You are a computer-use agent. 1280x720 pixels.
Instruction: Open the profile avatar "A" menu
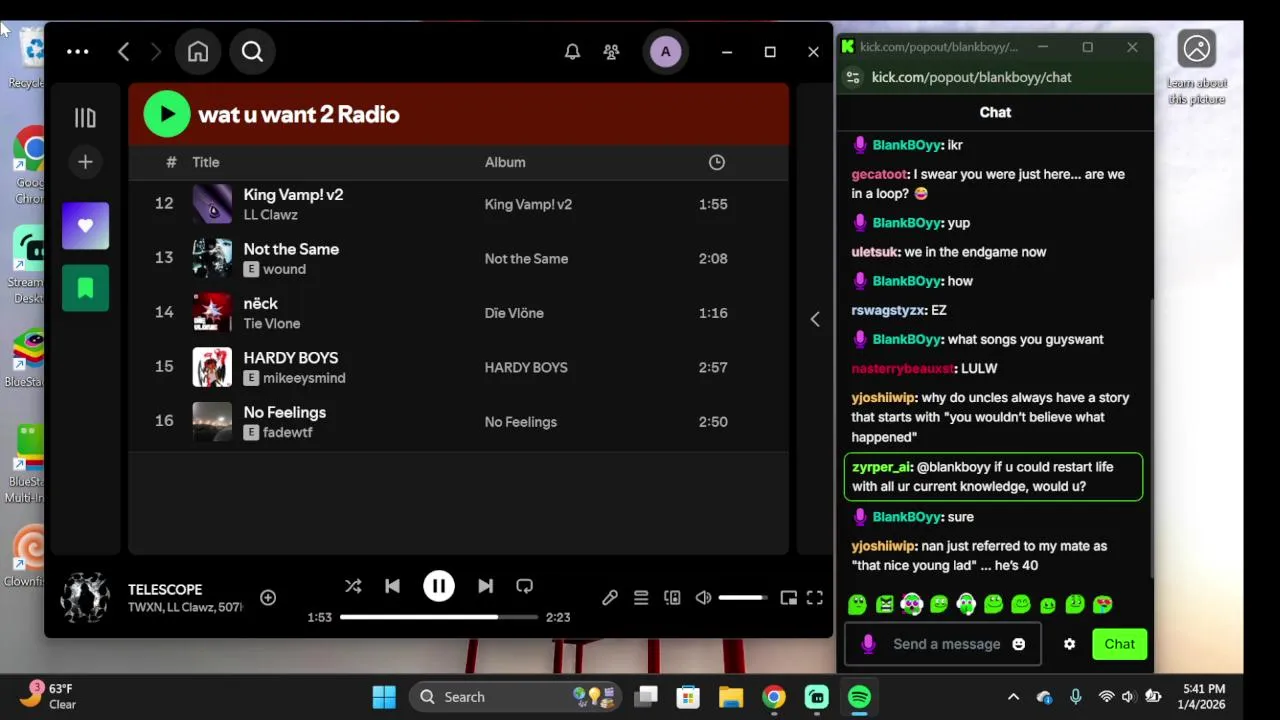click(666, 52)
